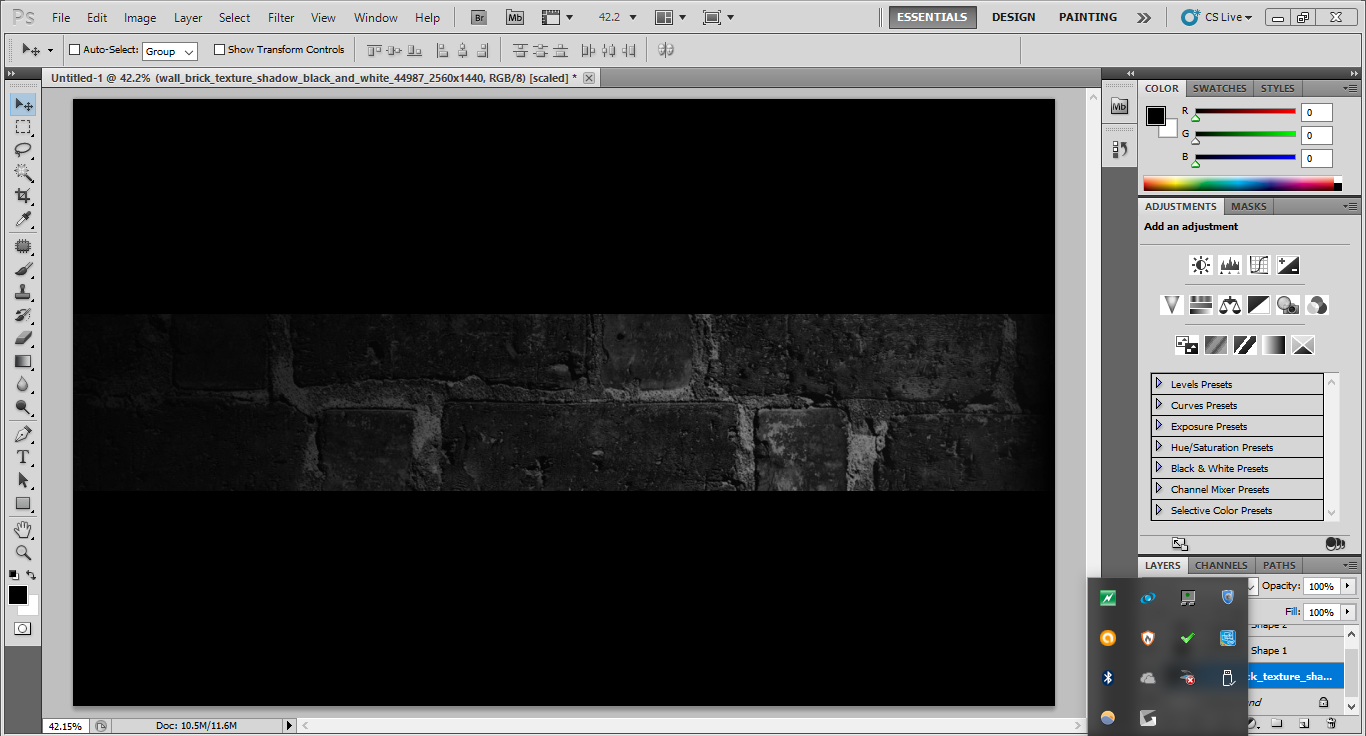Switch to the Design workspace
This screenshot has width=1366, height=736.
pos(1013,17)
